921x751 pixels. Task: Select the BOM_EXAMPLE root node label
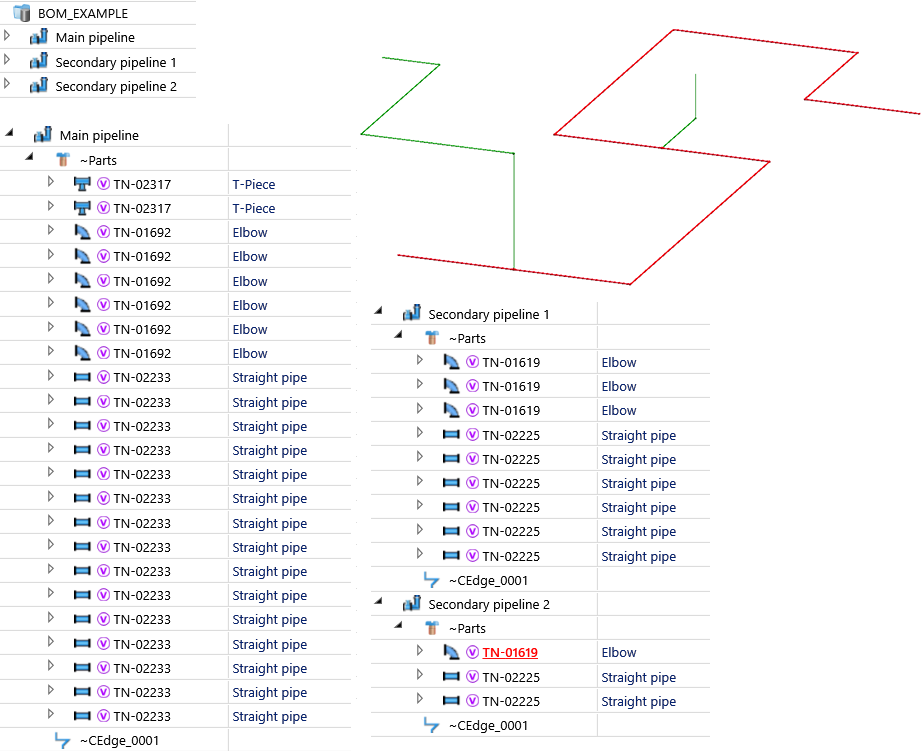(83, 14)
